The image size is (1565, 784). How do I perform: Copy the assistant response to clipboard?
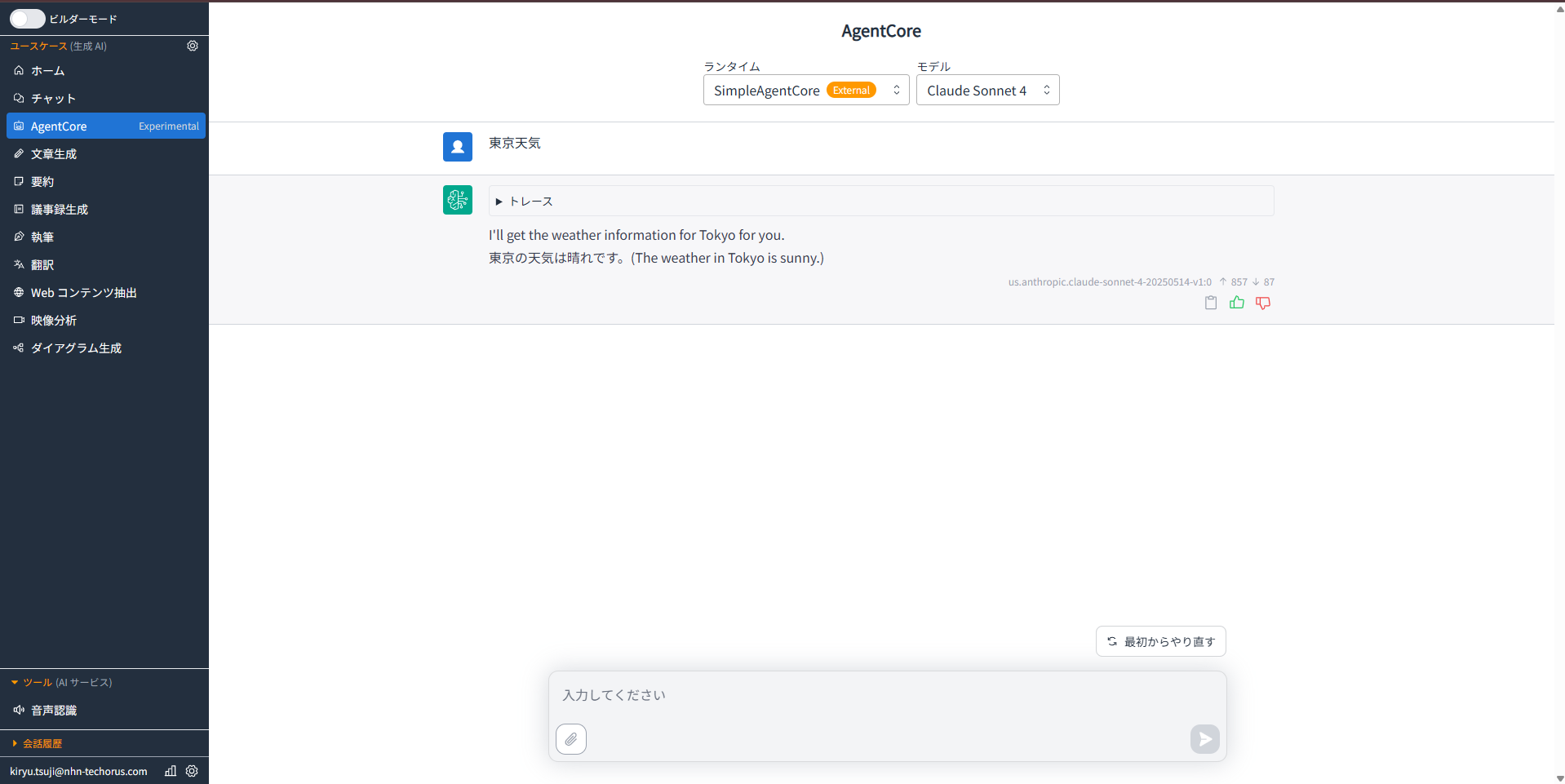click(1211, 303)
